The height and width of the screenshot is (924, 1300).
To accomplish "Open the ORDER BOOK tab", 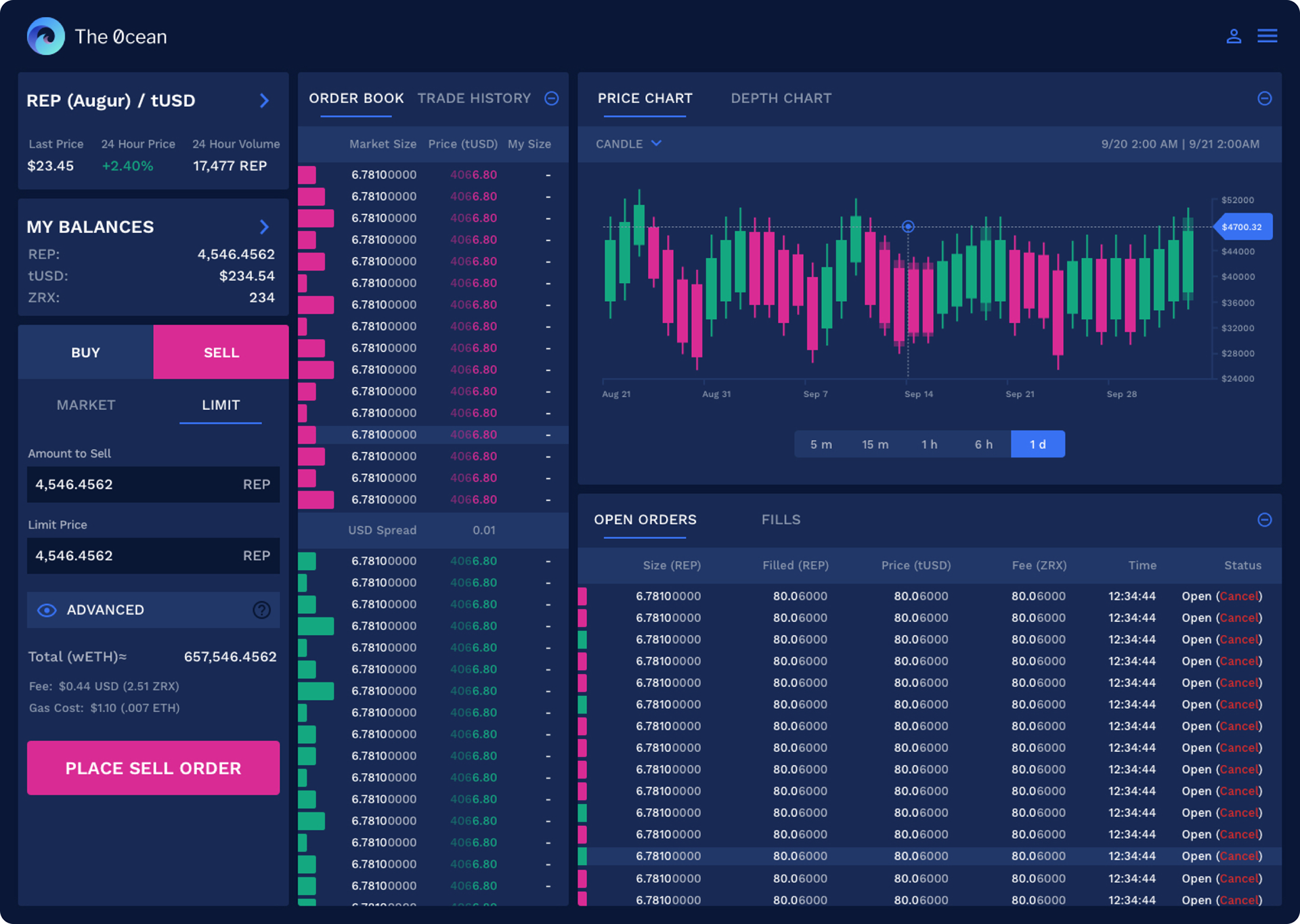I will point(356,99).
